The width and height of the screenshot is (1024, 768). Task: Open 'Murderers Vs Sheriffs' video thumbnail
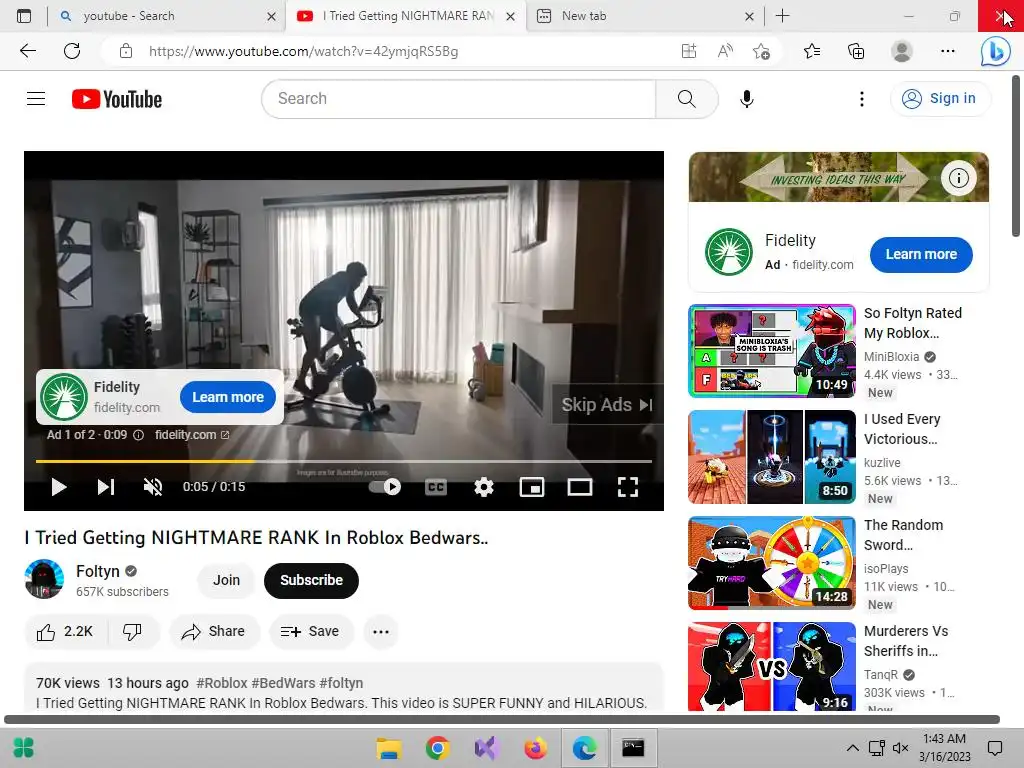pyautogui.click(x=772, y=666)
